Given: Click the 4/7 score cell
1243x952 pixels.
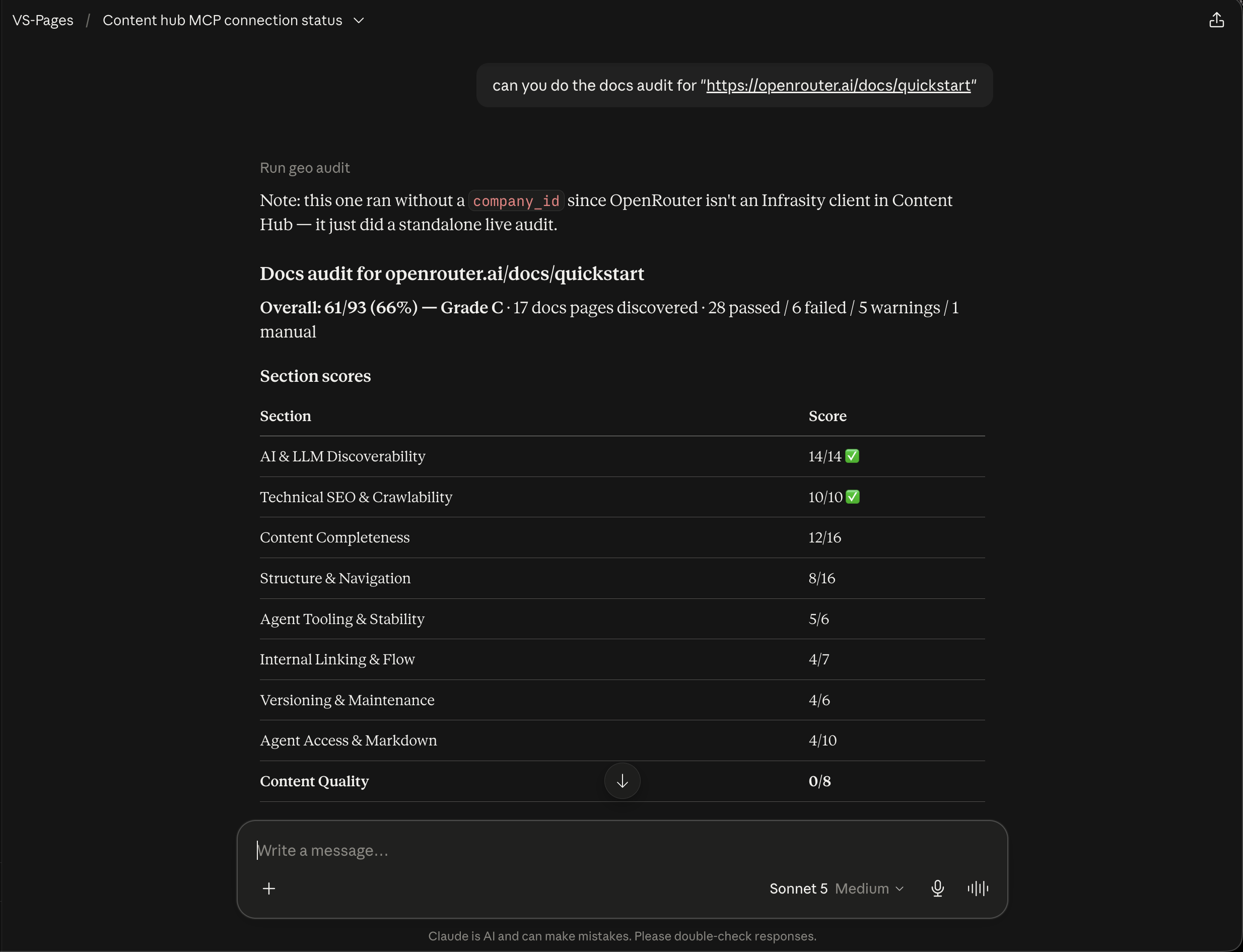Looking at the screenshot, I should 818,659.
